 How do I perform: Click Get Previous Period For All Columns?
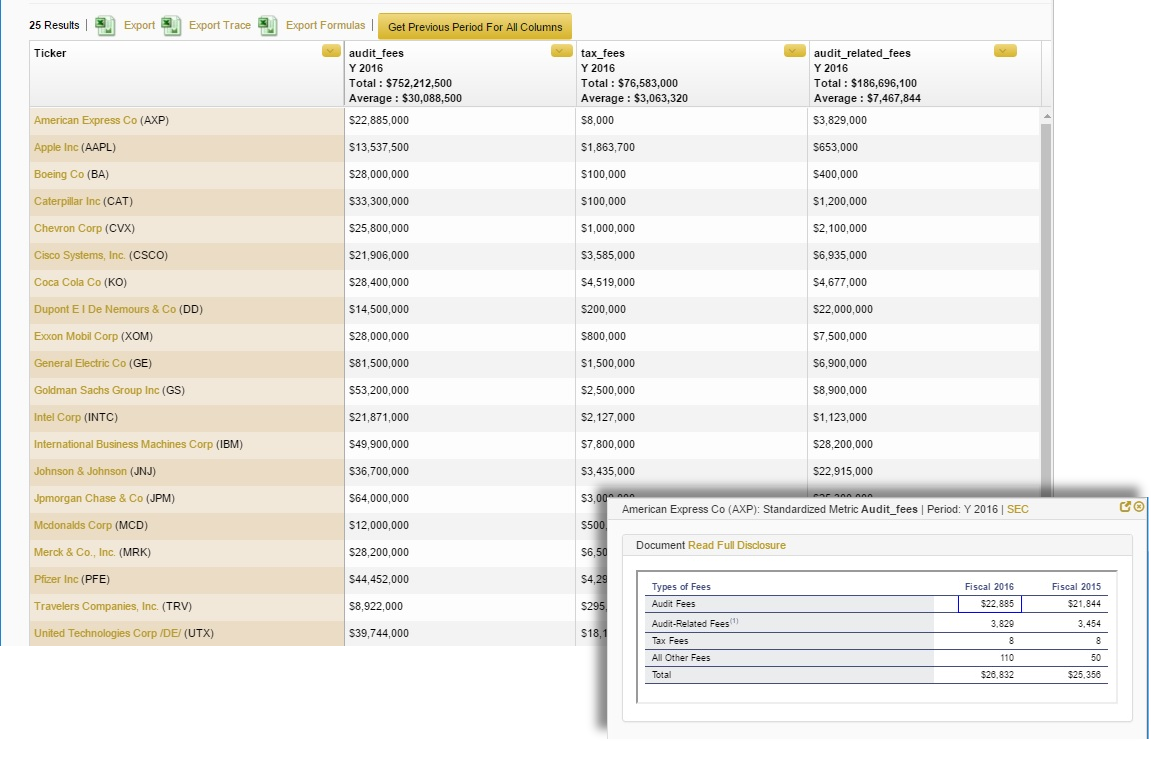475,27
